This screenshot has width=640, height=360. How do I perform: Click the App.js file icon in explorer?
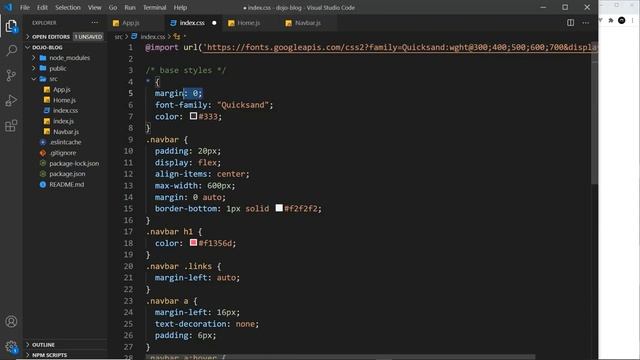tap(47, 89)
